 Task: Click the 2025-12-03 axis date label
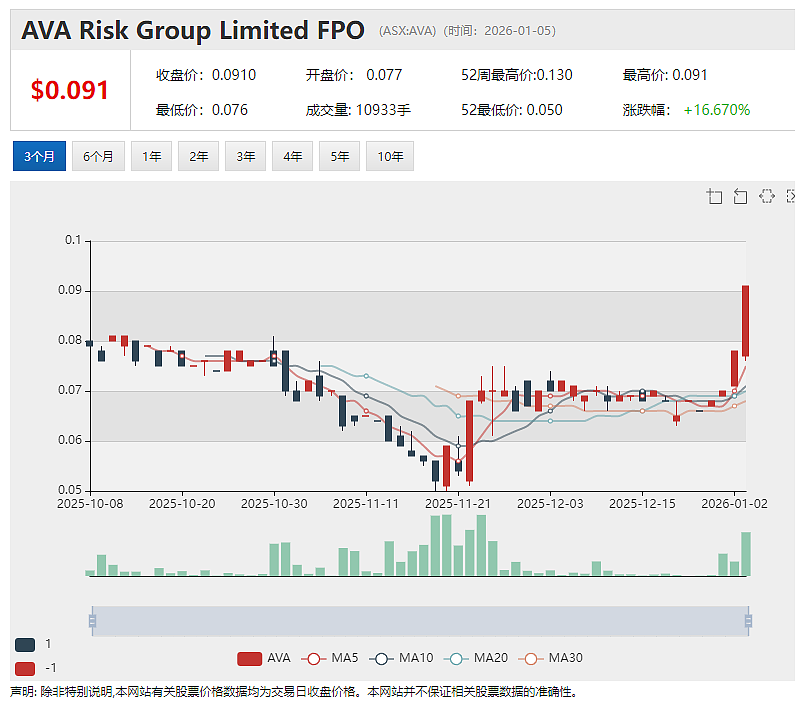click(x=550, y=504)
